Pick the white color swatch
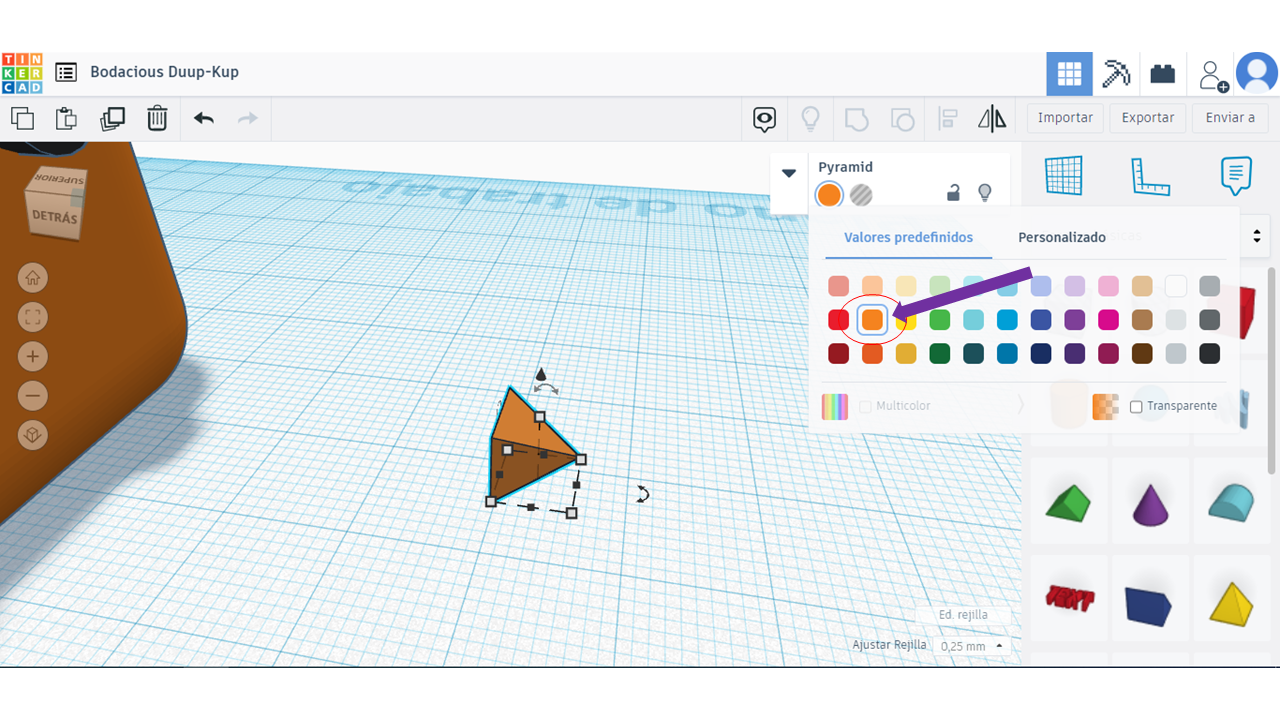 [1176, 287]
